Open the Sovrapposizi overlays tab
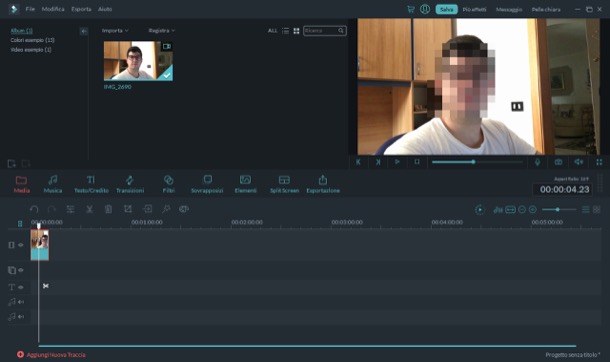Image resolution: width=610 pixels, height=362 pixels. coord(207,184)
